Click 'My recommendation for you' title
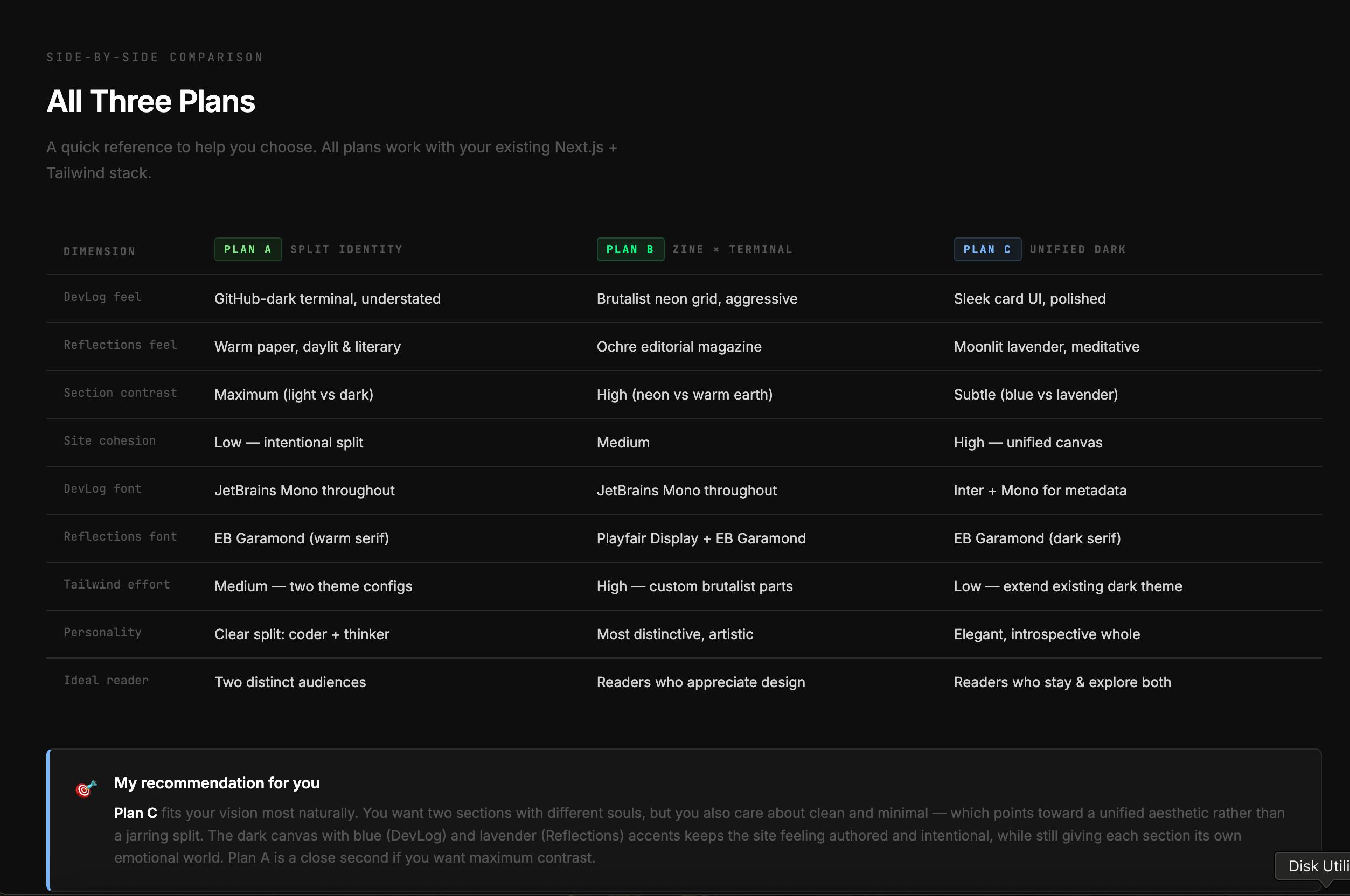 [217, 783]
